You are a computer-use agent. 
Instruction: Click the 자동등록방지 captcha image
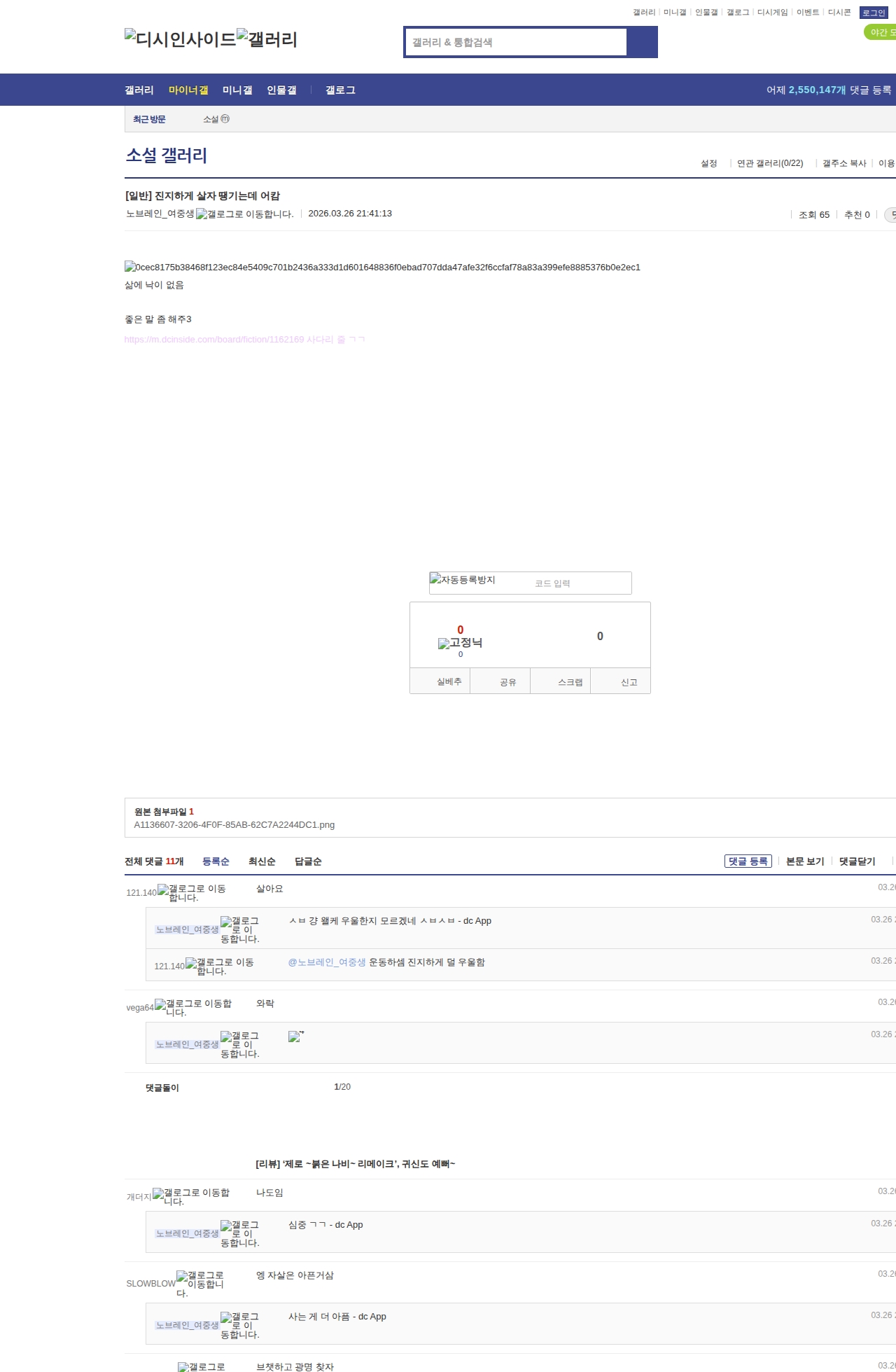[x=463, y=579]
